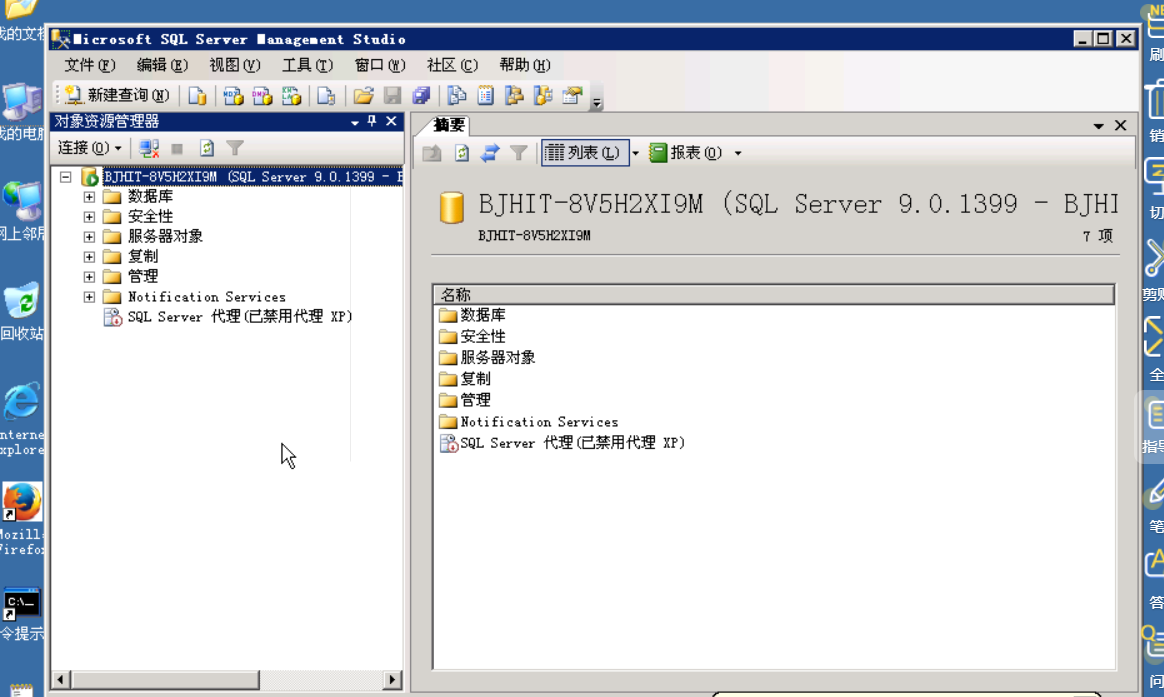Open the 视图 menu
This screenshot has width=1164, height=697.
point(235,65)
